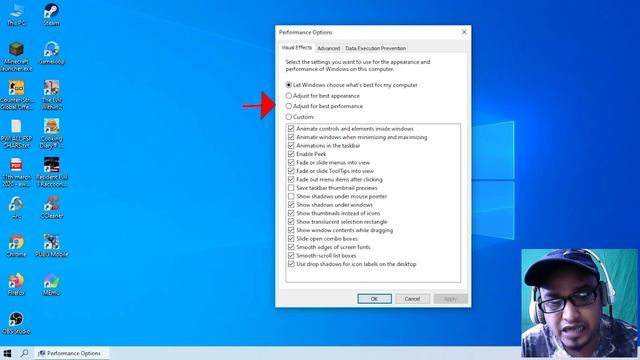The height and width of the screenshot is (360, 640).
Task: Select the CCleaner desktop icon
Action: click(51, 207)
